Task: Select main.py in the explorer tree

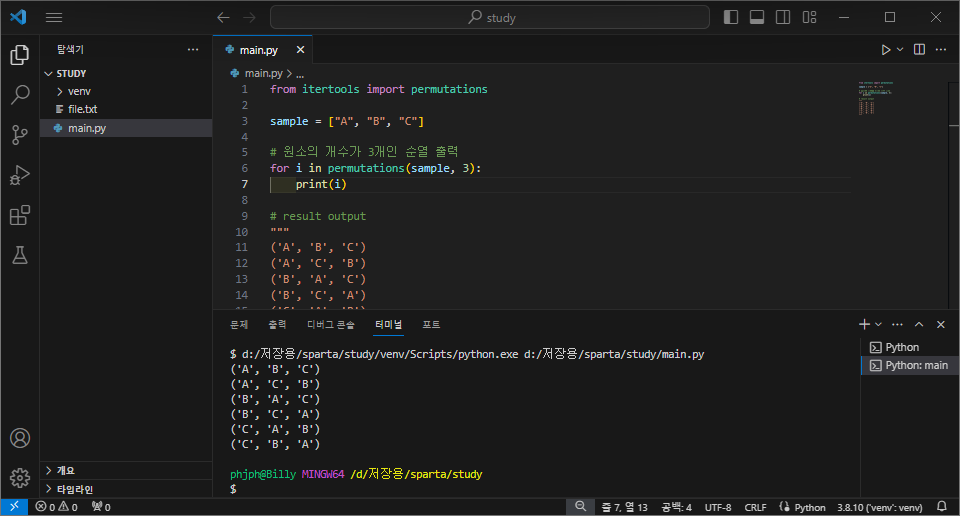Action: click(126, 128)
